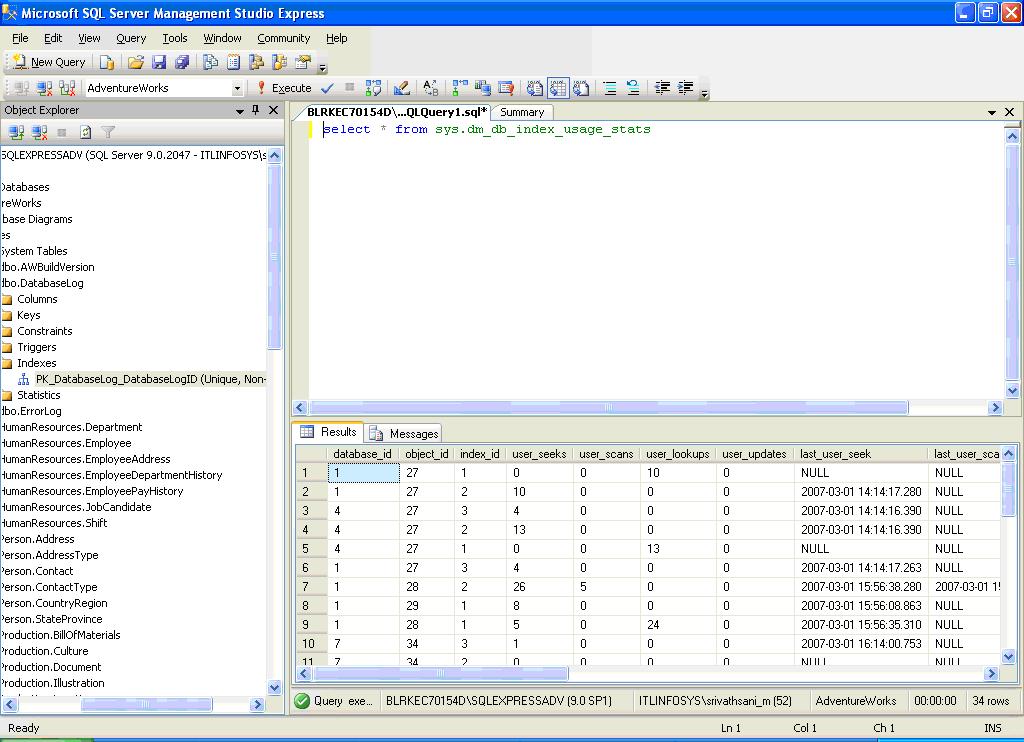Viewport: 1024px width, 742px height.
Task: Parse the query with the checkmark icon
Action: coord(328,88)
